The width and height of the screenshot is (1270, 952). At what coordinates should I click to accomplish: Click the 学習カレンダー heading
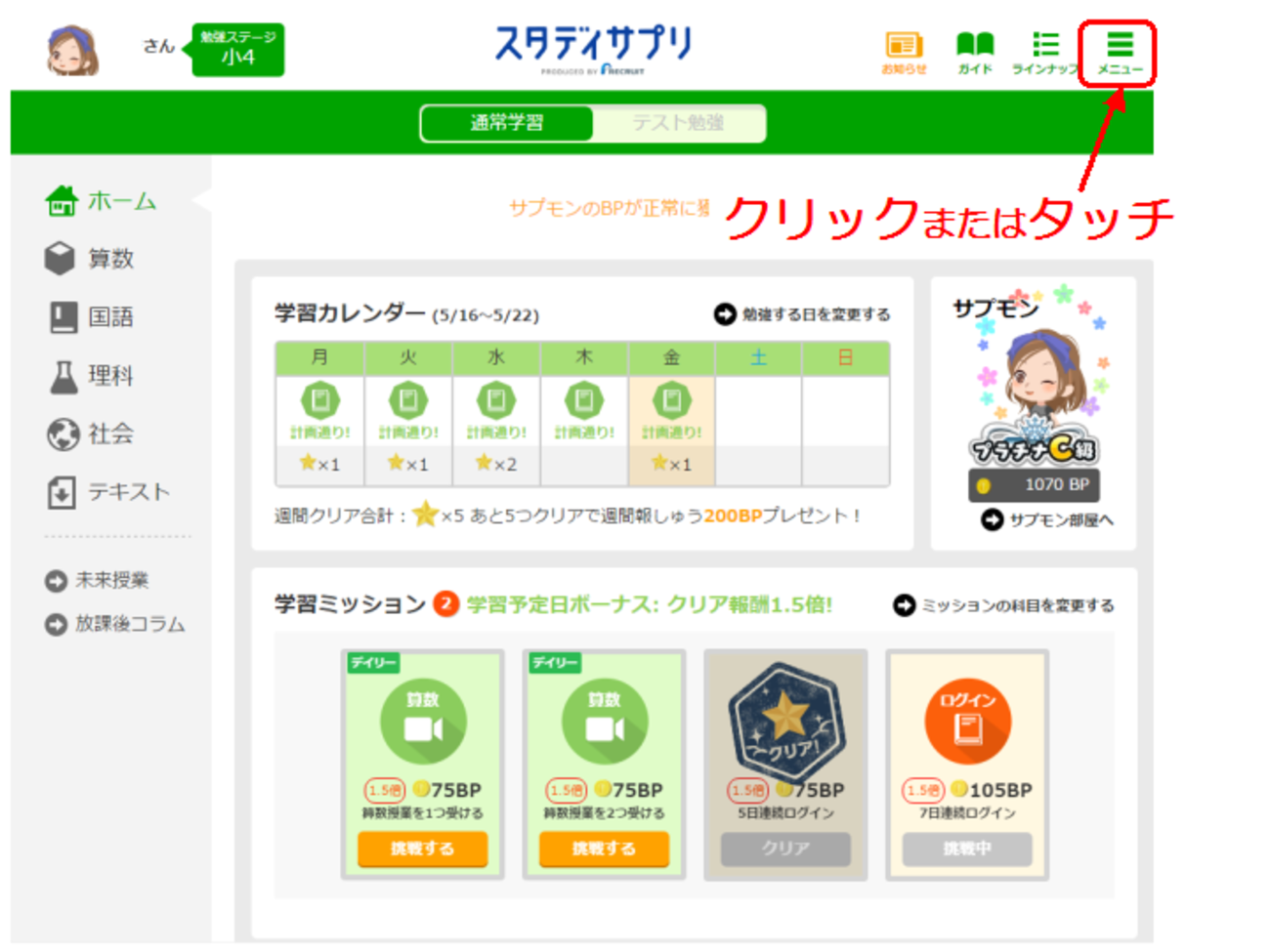[x=350, y=313]
